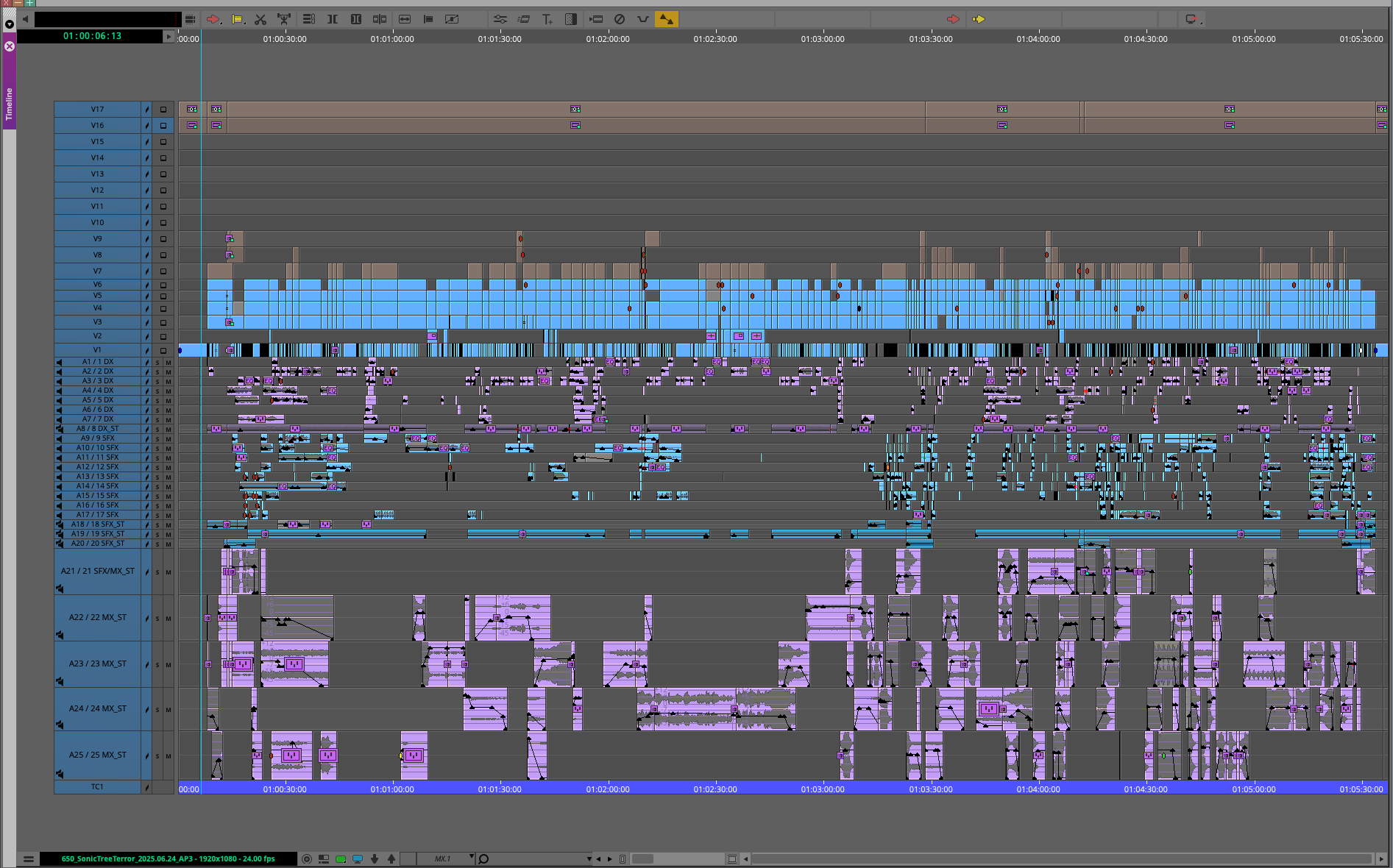This screenshot has width=1393, height=868.
Task: Click the no-entry circle icon in toolbar
Action: tap(620, 19)
